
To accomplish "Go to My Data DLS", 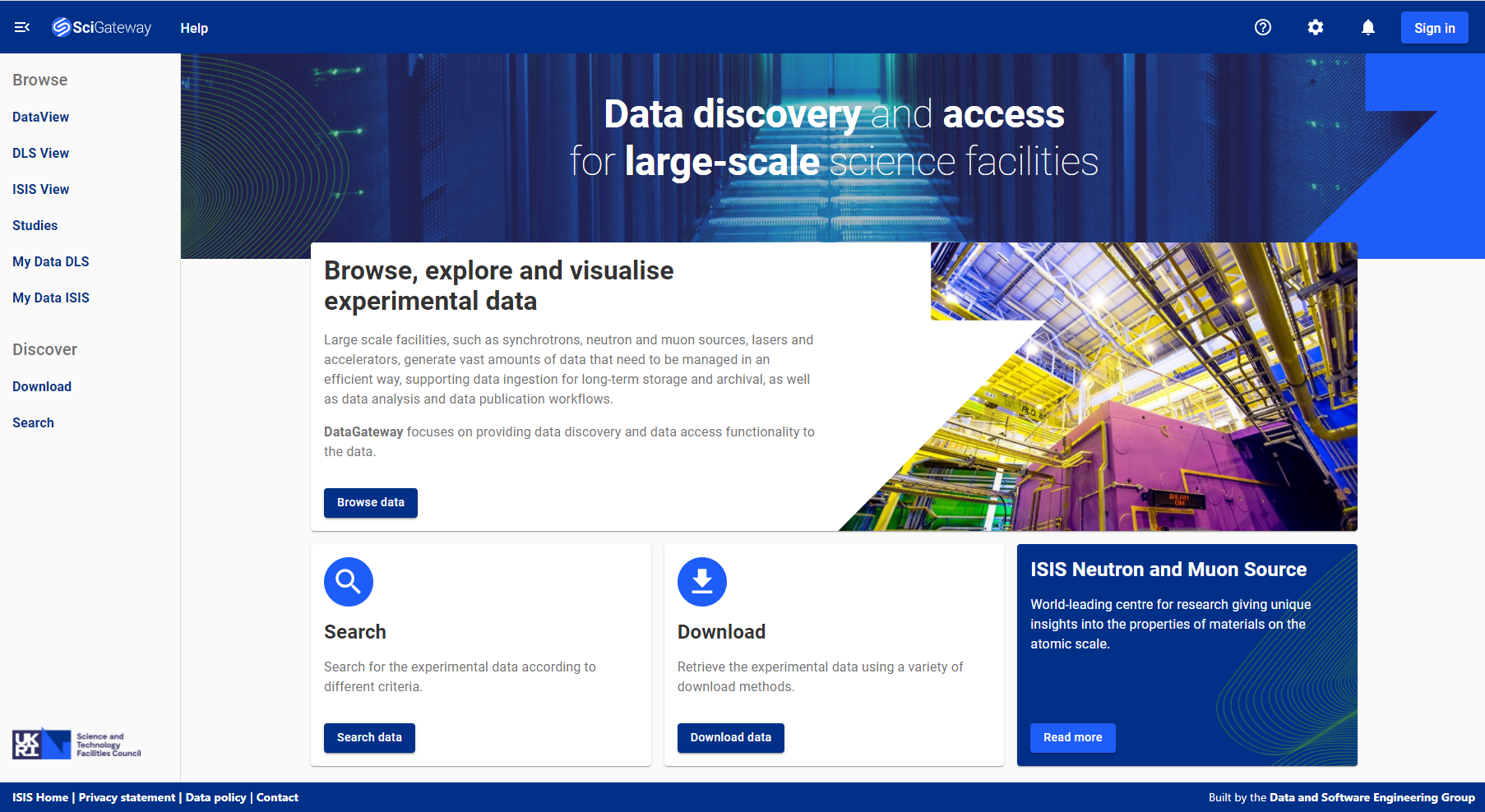I will click(x=50, y=261).
